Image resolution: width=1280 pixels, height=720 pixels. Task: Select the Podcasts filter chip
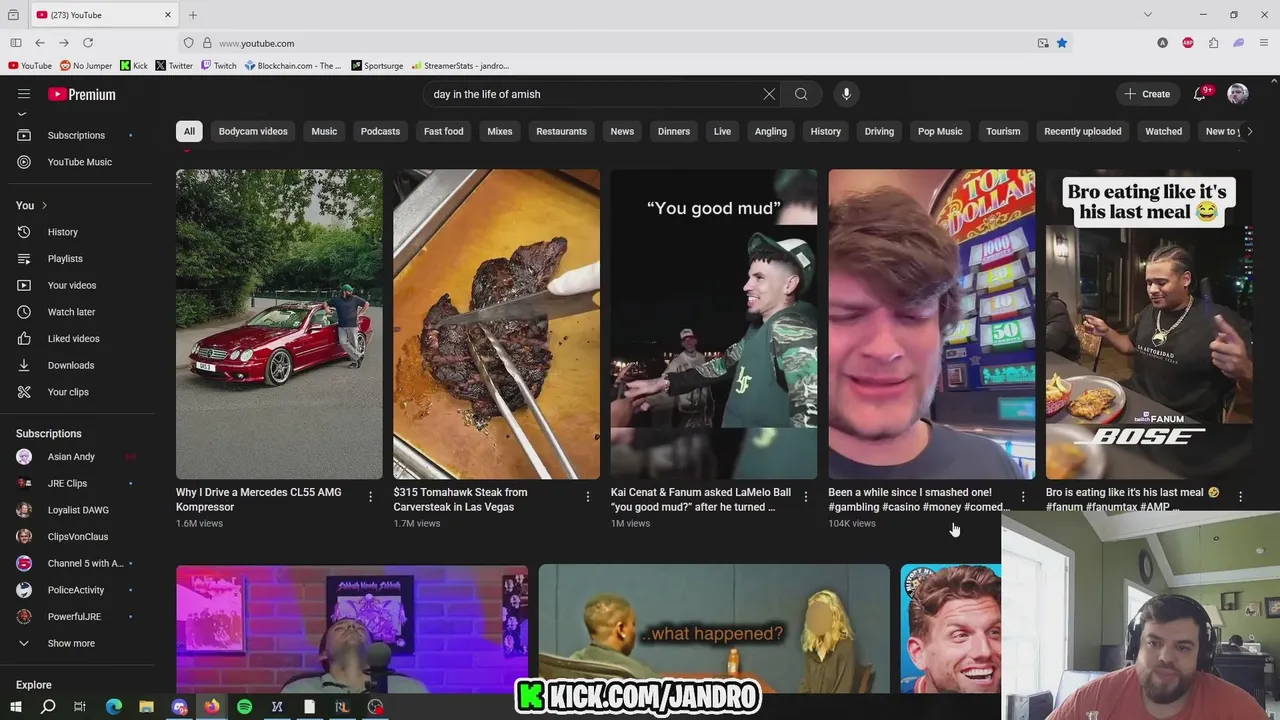point(380,131)
